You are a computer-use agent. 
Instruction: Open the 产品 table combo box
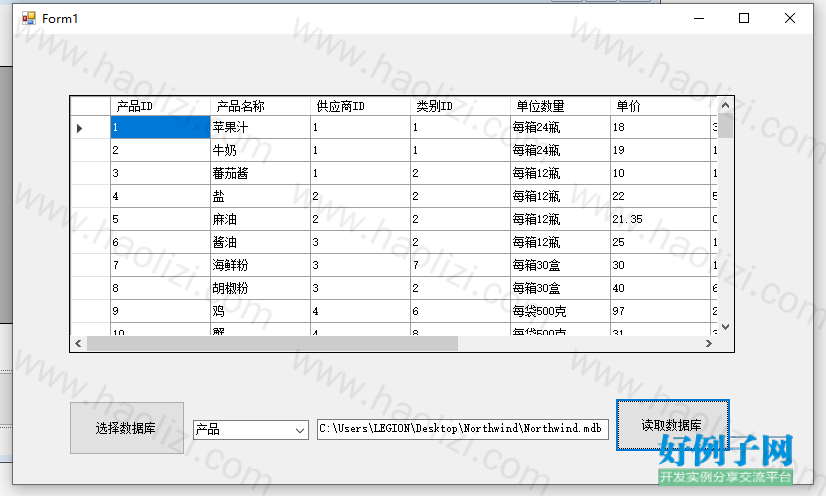click(251, 430)
